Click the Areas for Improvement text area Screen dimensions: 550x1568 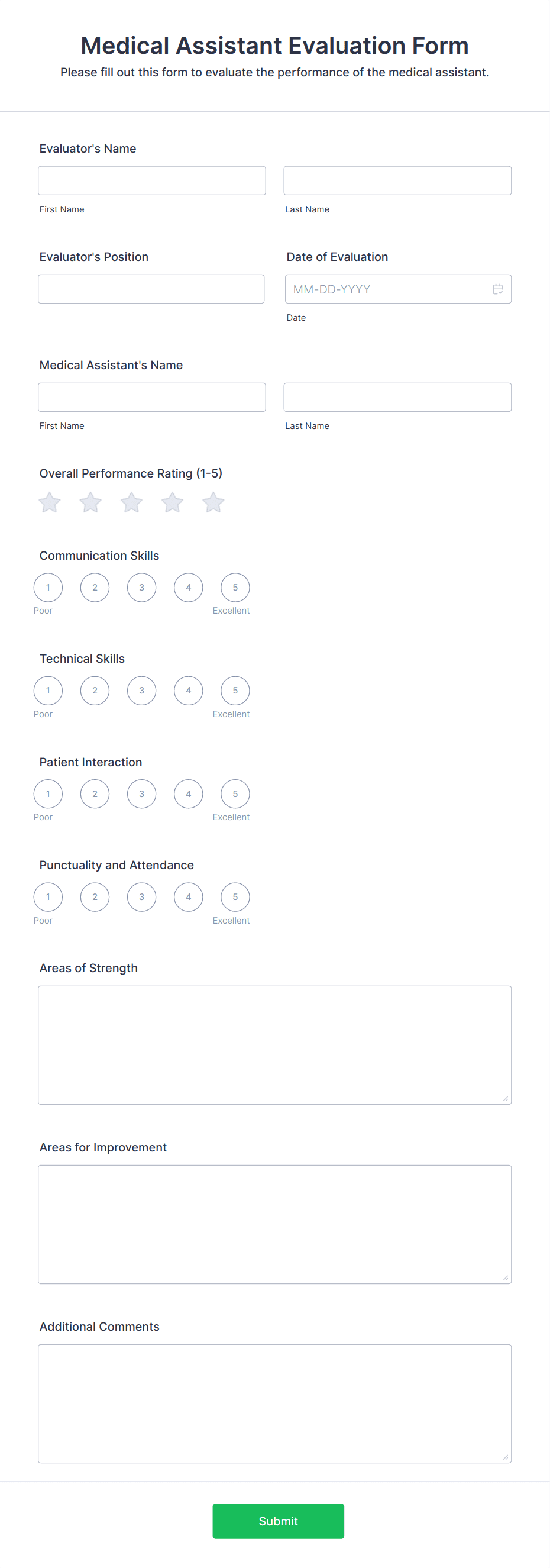(x=274, y=1224)
